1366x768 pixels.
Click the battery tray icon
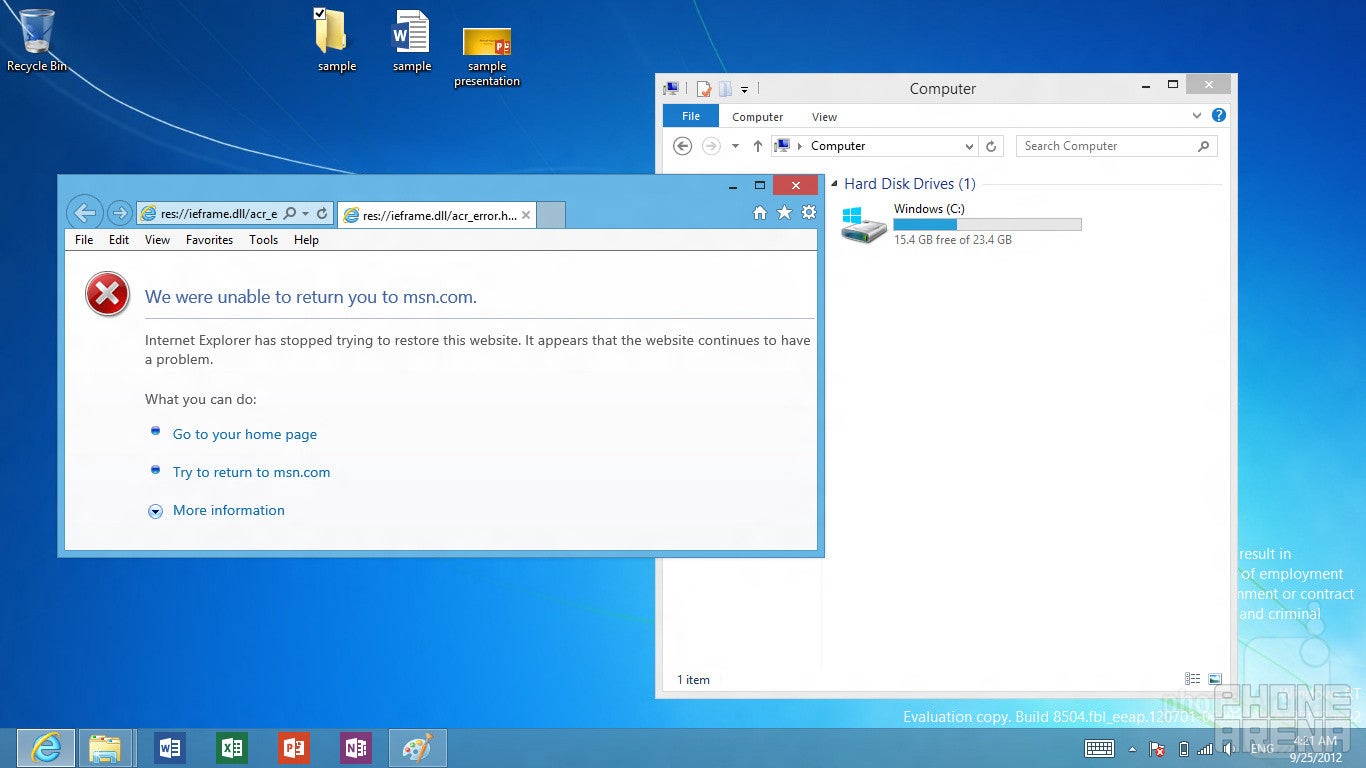(x=1183, y=749)
